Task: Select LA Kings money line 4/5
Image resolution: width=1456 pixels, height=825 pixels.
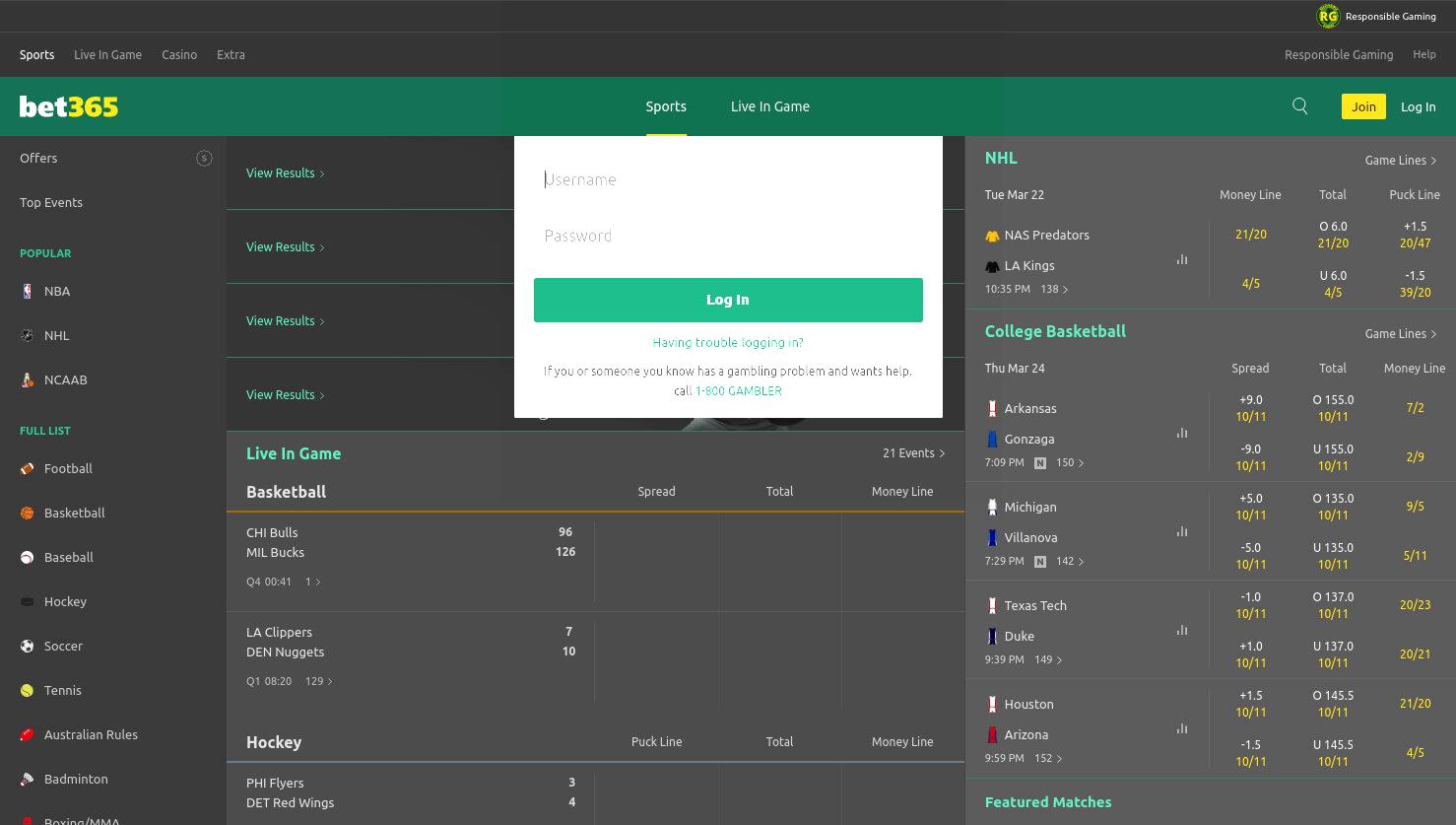Action: point(1250,283)
